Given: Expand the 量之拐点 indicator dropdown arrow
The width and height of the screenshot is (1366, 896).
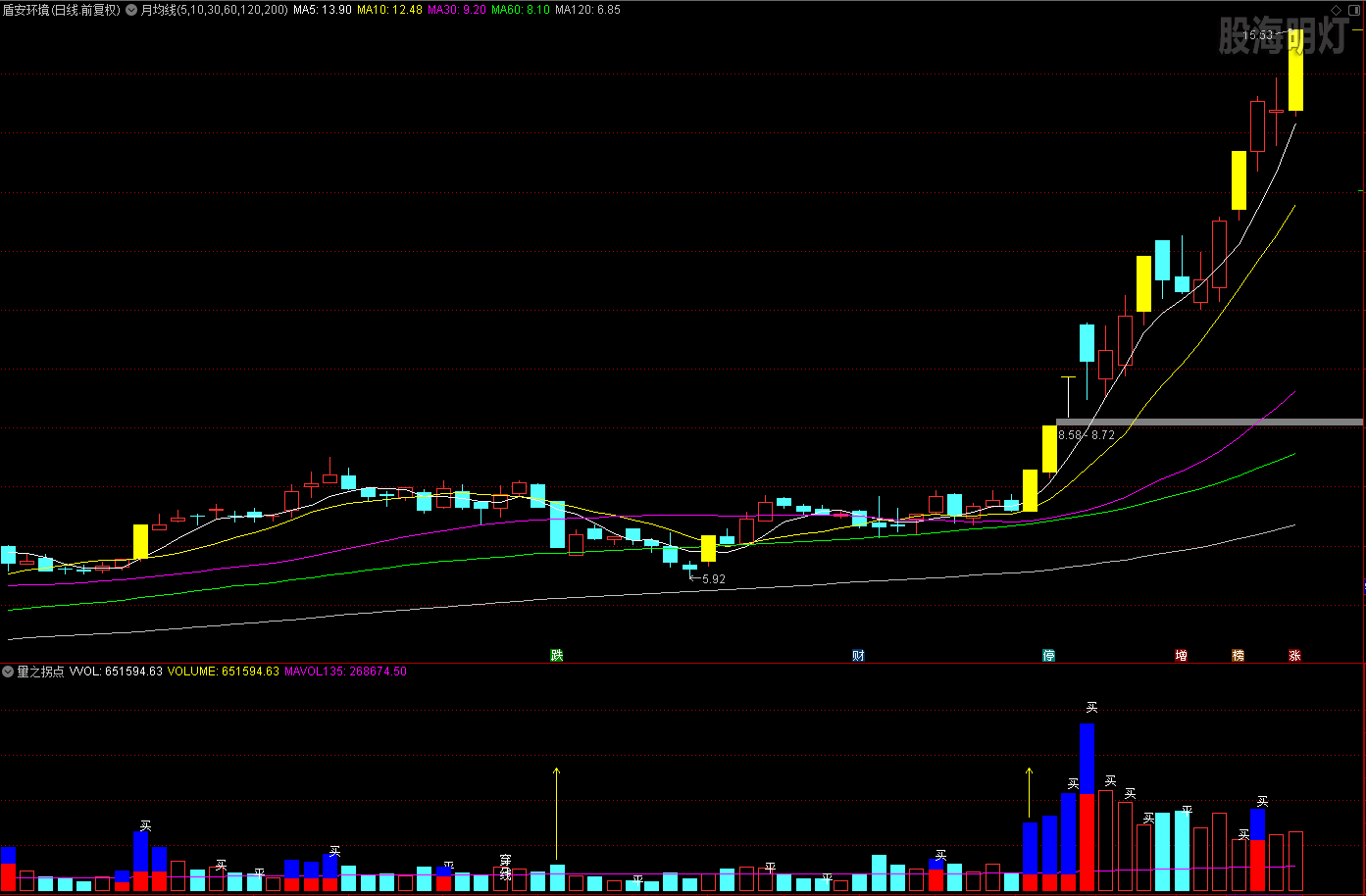Looking at the screenshot, I should 8,672.
